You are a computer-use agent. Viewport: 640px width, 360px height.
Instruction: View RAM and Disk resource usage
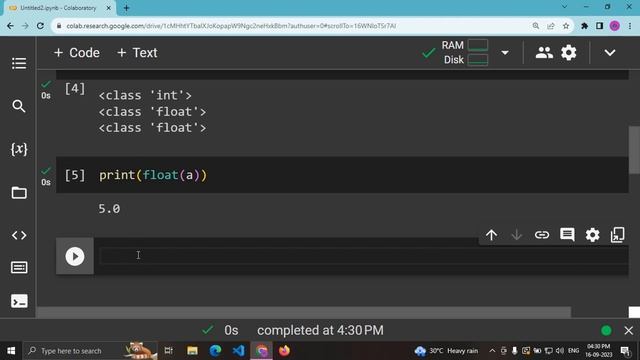[465, 52]
